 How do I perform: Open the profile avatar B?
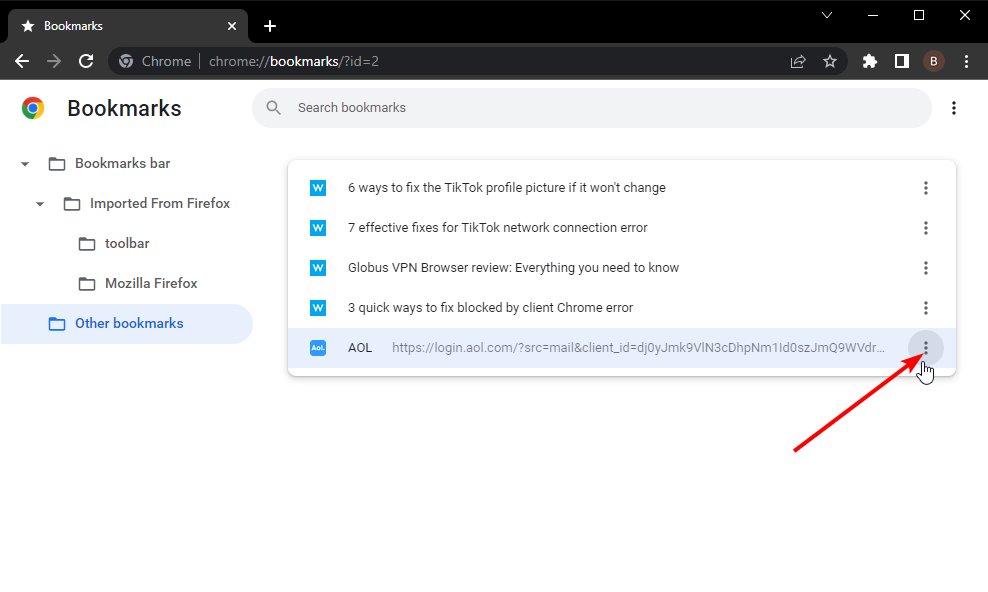[x=933, y=61]
